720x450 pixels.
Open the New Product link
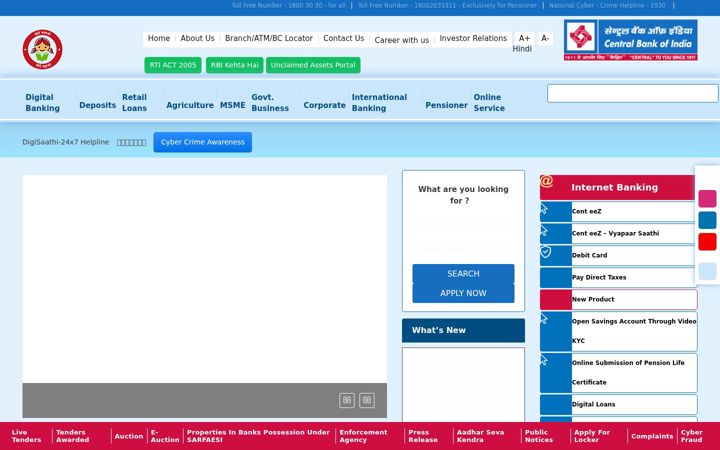(619, 299)
